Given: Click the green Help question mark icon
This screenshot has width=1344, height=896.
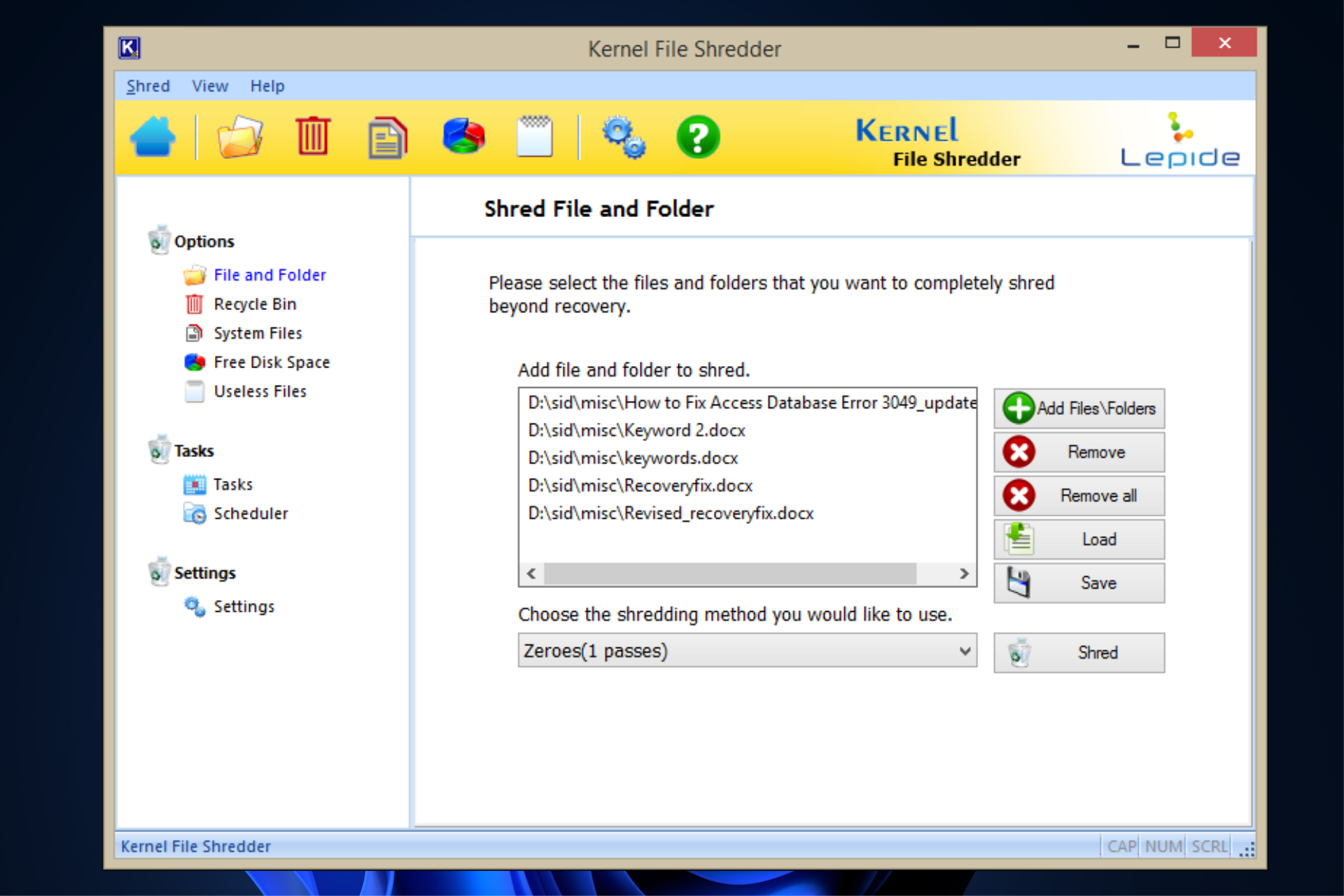Looking at the screenshot, I should coord(698,136).
